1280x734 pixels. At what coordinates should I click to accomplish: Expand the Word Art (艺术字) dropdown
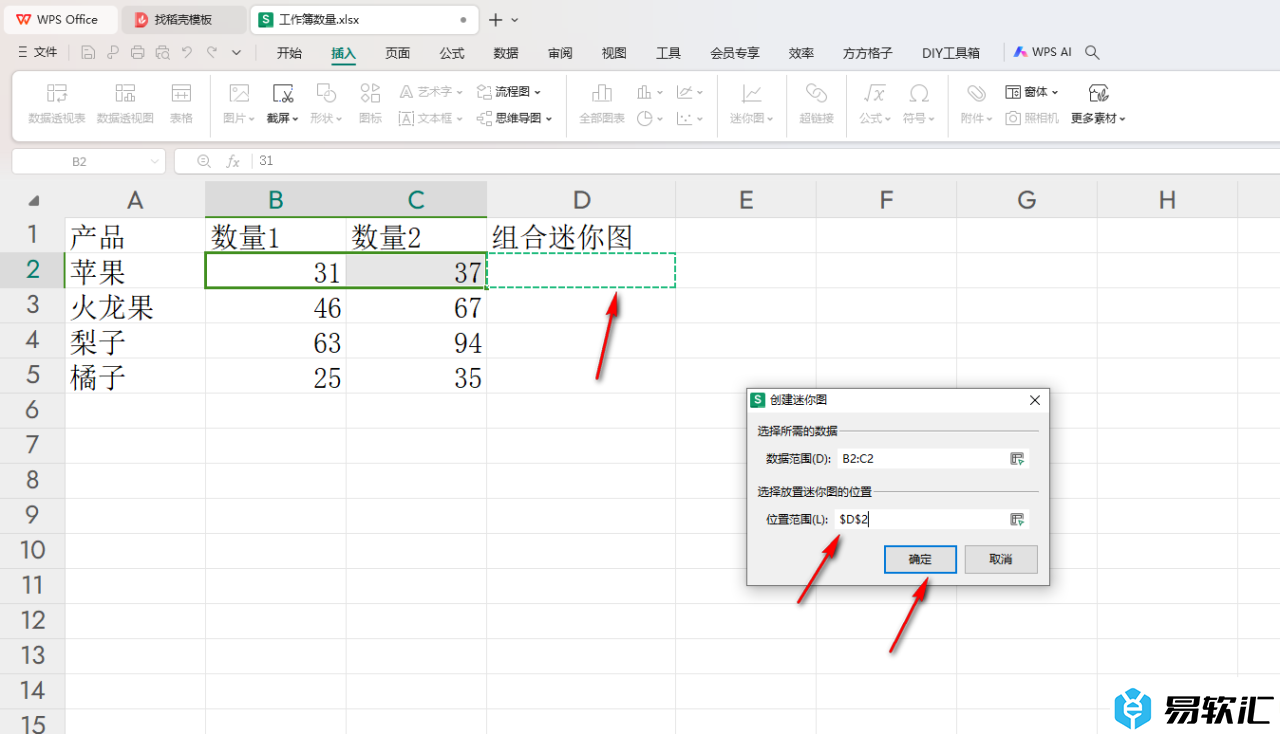[x=458, y=92]
